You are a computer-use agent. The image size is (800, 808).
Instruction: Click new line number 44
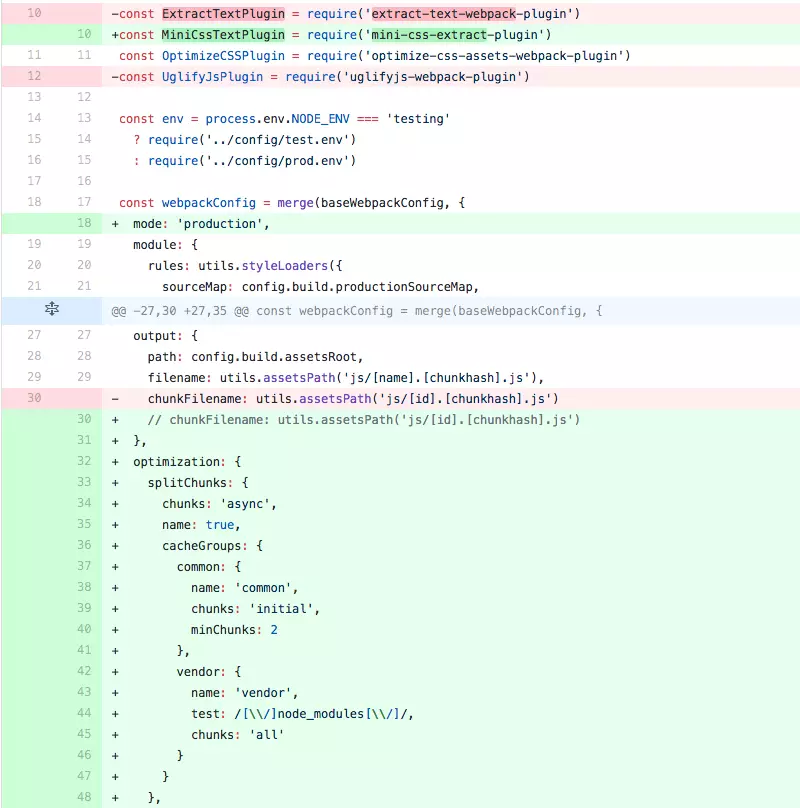pos(84,713)
